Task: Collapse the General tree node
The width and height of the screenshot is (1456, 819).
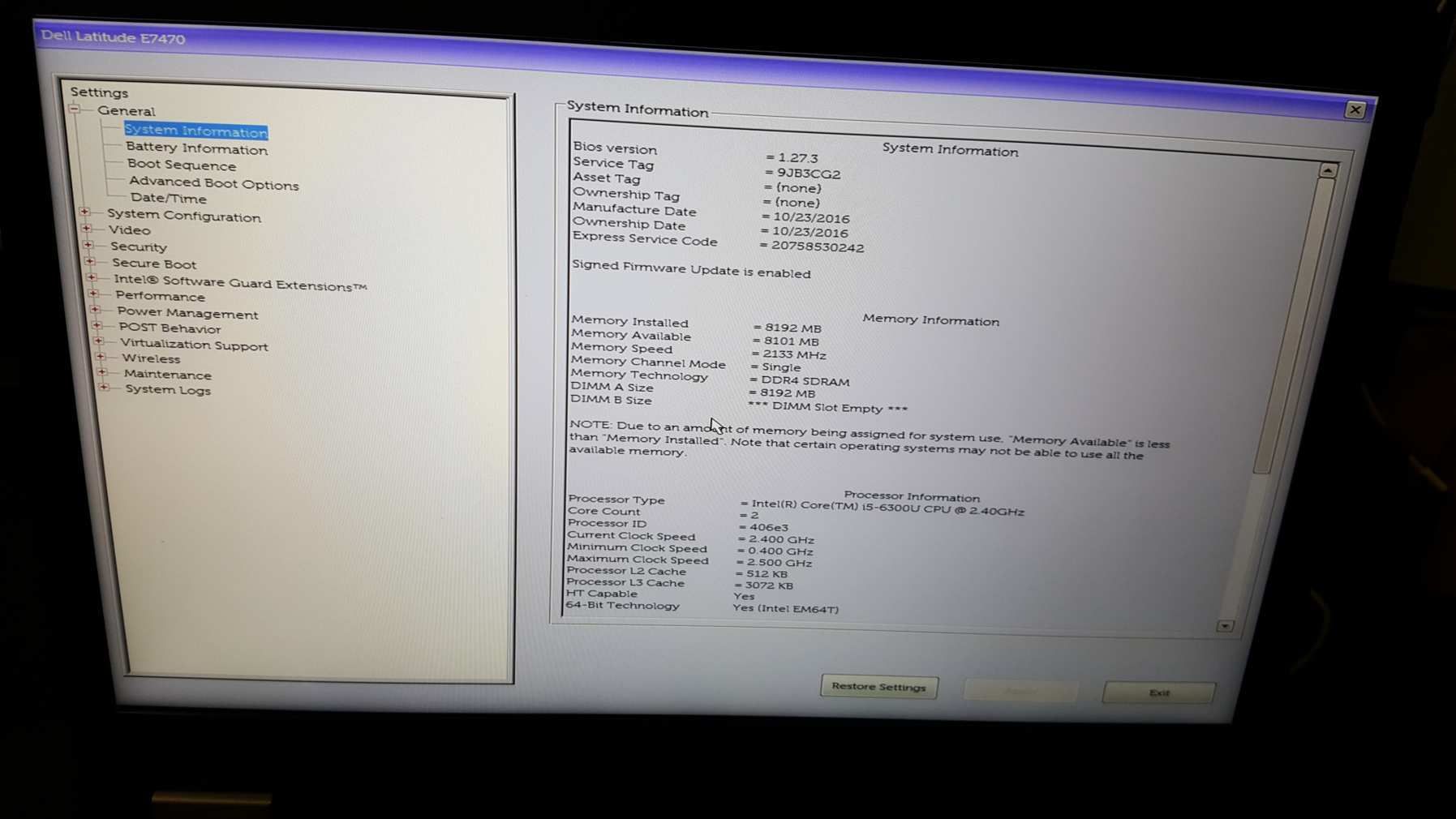Action: [x=75, y=109]
